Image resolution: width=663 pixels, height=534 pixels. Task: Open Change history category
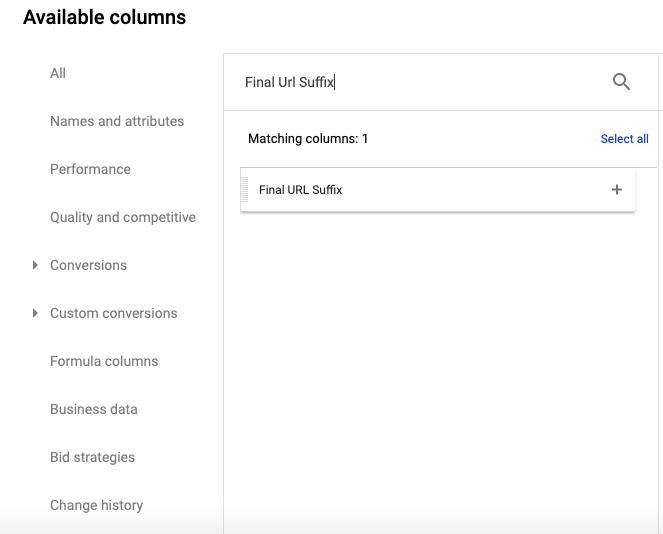coord(96,505)
